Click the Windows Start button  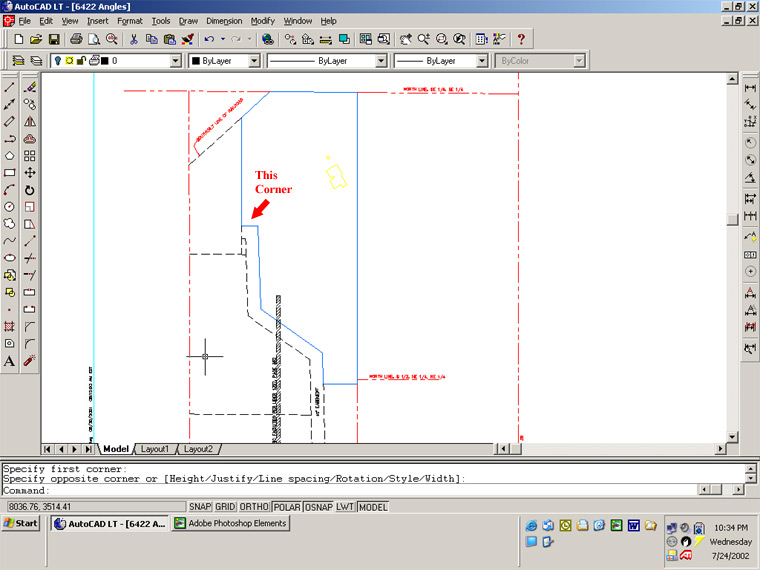click(x=21, y=523)
